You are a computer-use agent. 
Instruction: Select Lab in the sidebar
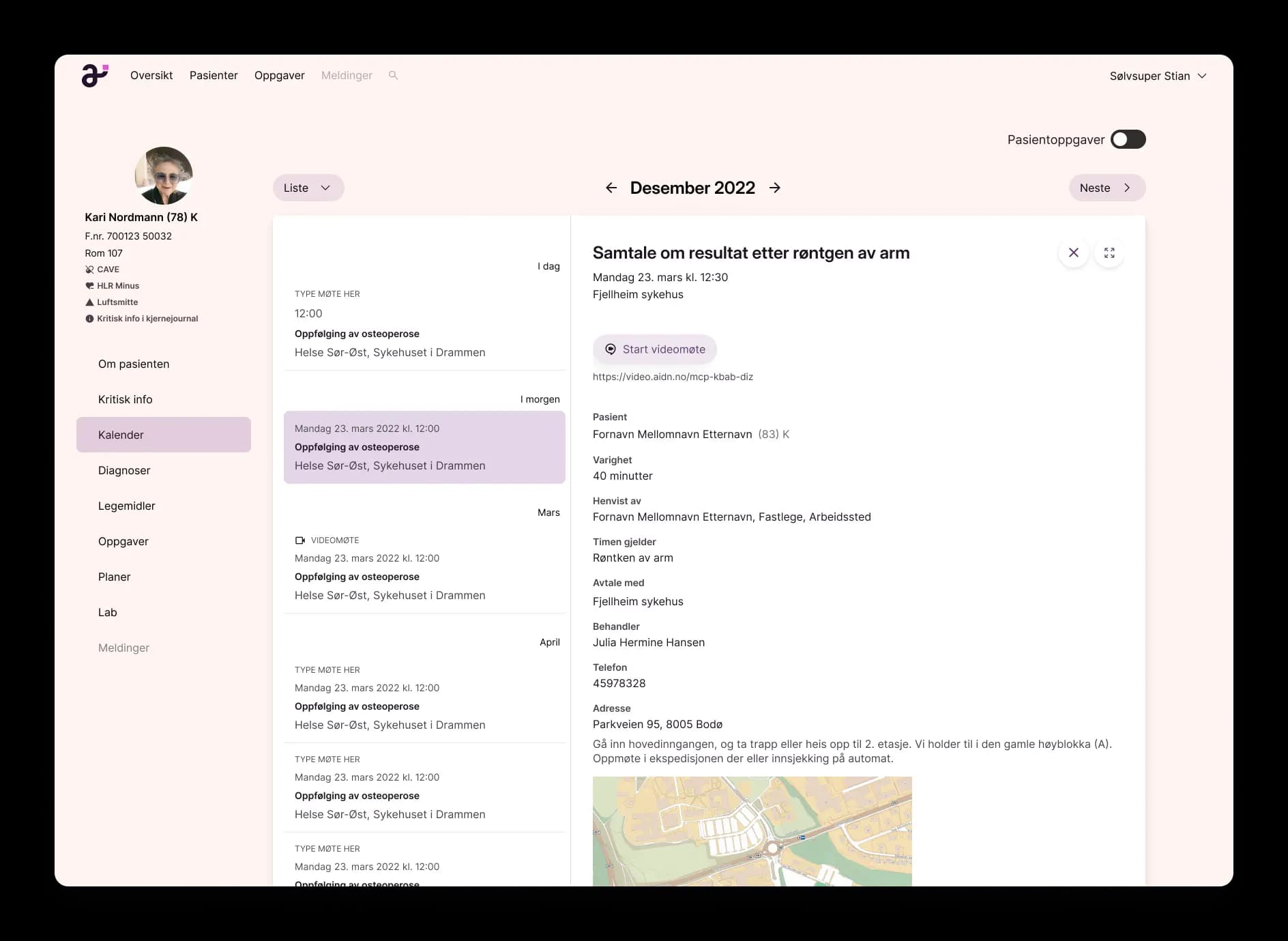click(x=164, y=612)
